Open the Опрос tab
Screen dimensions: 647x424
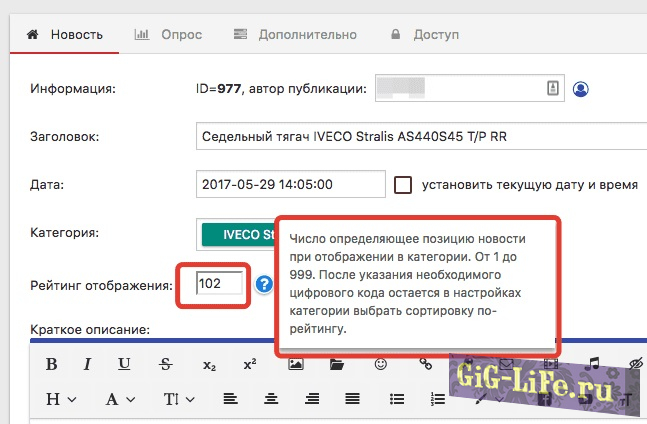(168, 35)
